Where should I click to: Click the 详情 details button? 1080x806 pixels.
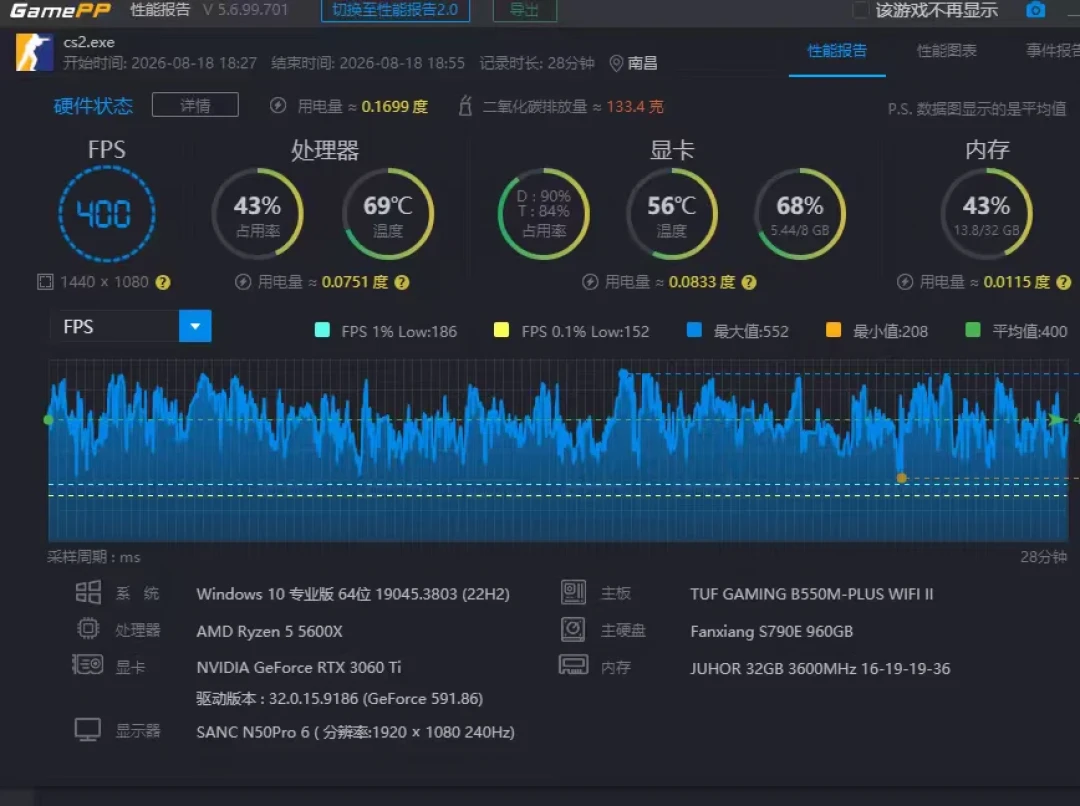195,105
